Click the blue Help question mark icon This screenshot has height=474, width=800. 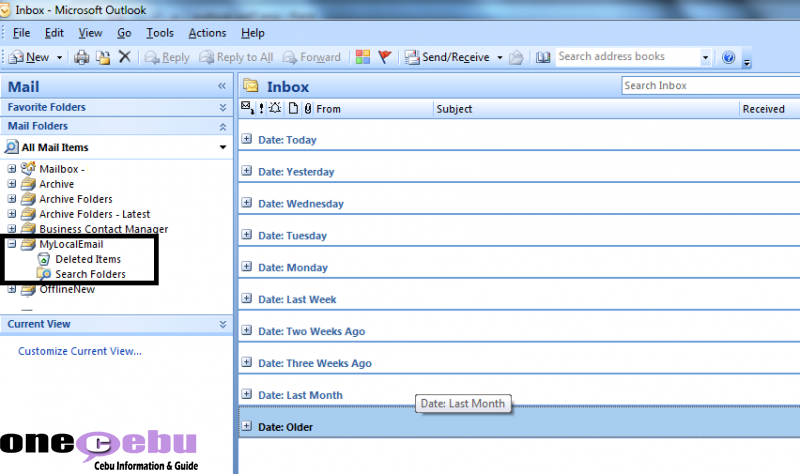pyautogui.click(x=729, y=57)
